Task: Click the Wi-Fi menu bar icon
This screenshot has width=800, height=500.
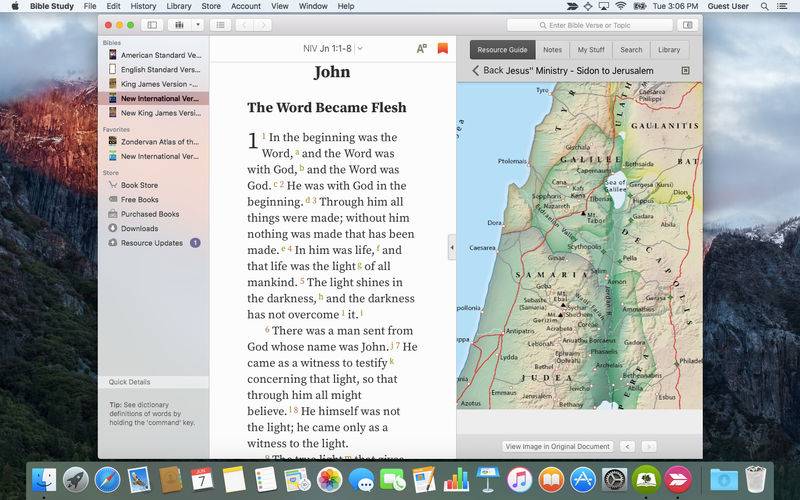Action: (621, 6)
